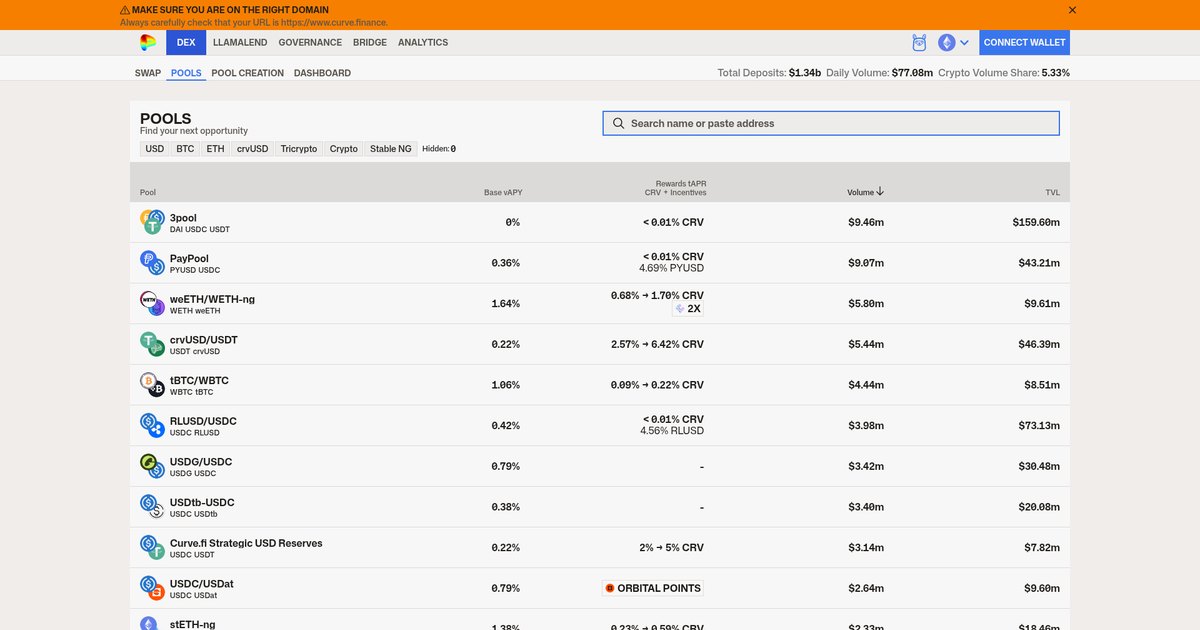Open the POOL CREATION subtab
This screenshot has height=630, width=1200.
248,73
